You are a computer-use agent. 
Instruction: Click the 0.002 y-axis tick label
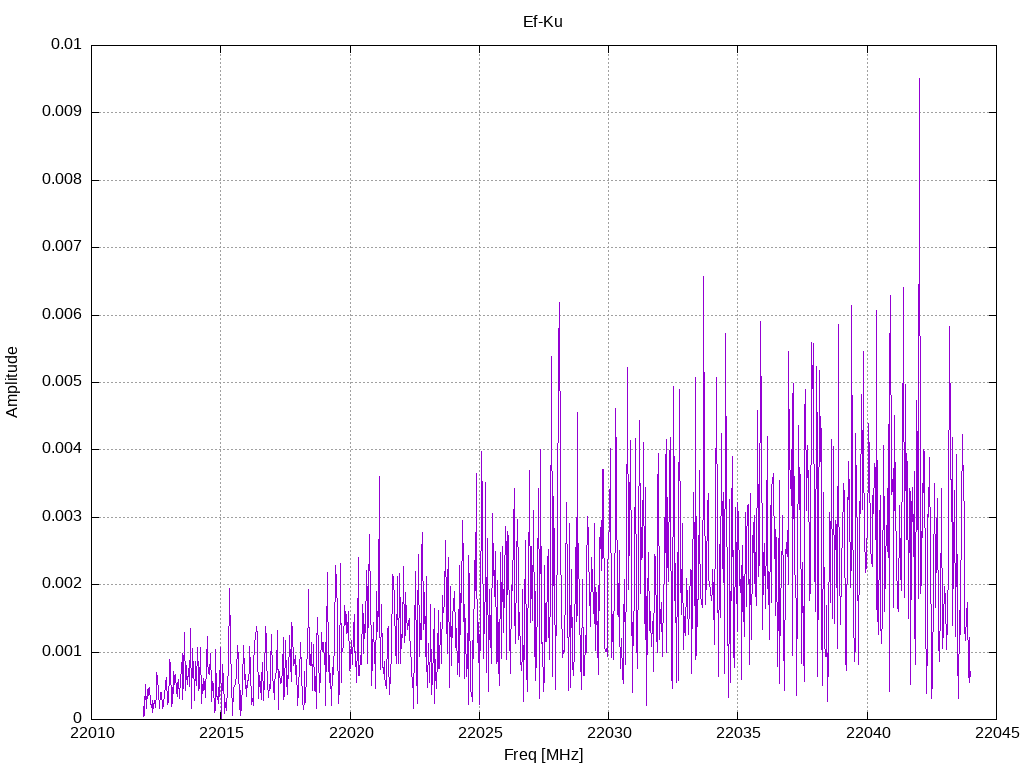pyautogui.click(x=61, y=584)
